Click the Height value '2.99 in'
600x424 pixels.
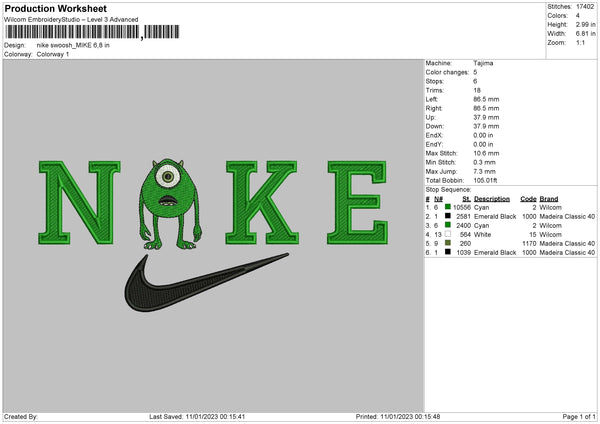pos(585,24)
